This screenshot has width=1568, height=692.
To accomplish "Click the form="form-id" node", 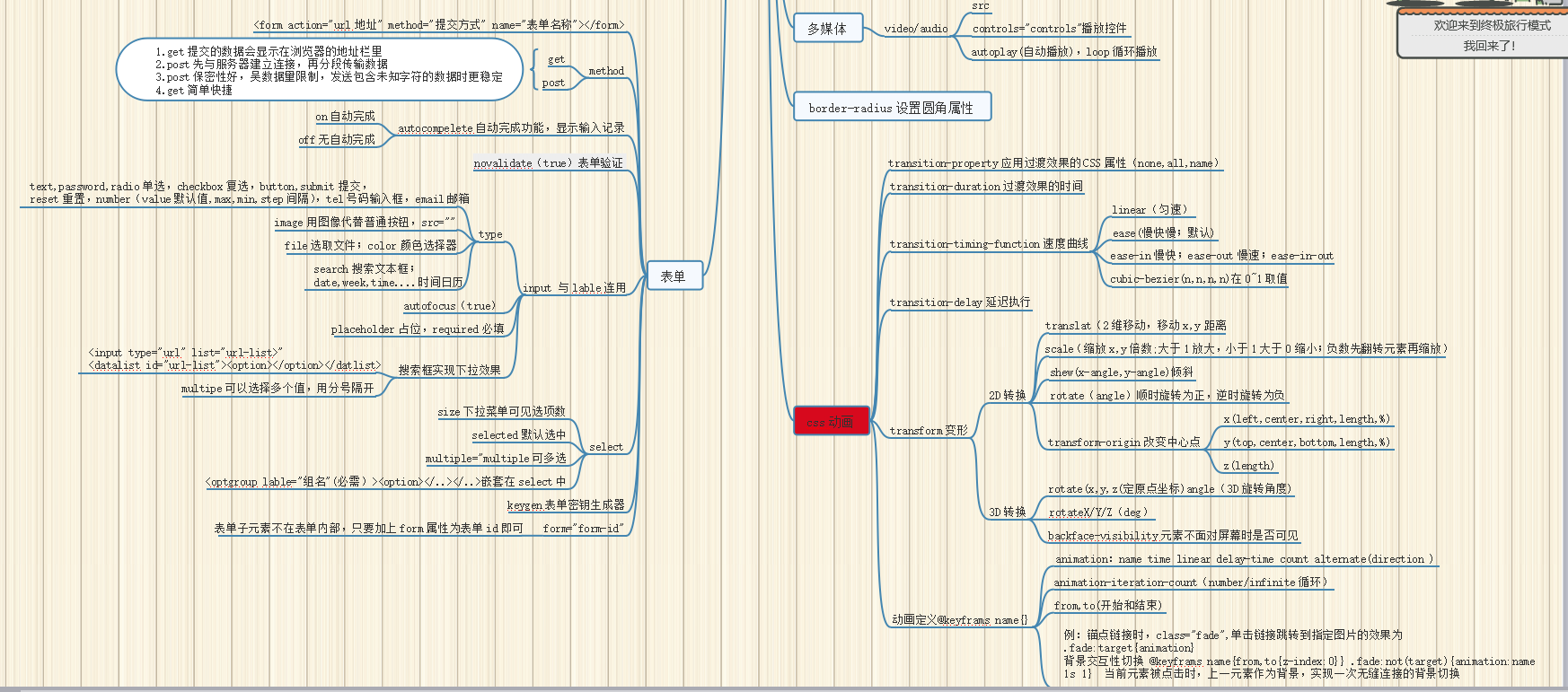I will pos(582,529).
